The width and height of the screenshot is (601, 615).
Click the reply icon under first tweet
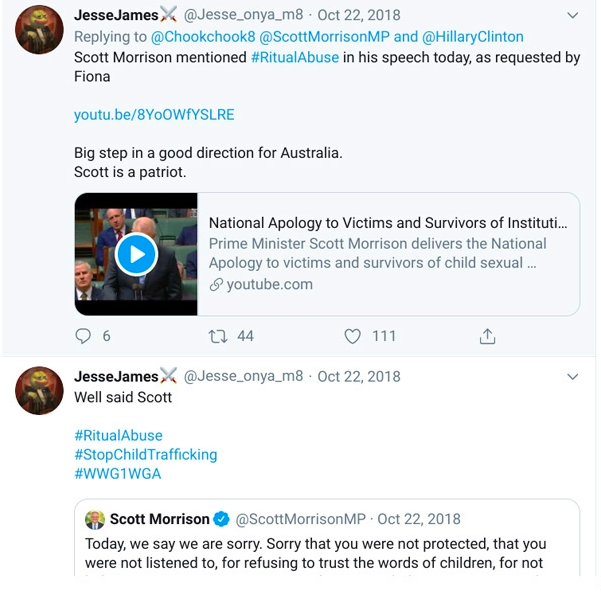84,336
